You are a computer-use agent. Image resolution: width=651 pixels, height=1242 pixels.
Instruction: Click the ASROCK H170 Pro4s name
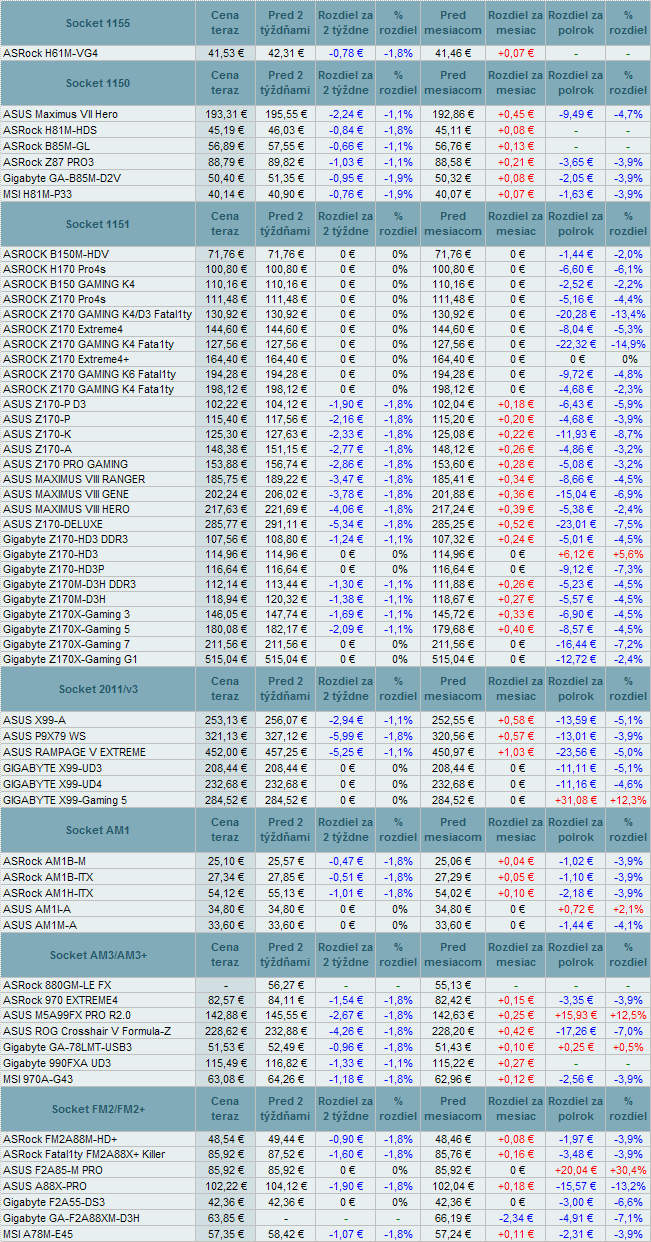[x=53, y=269]
